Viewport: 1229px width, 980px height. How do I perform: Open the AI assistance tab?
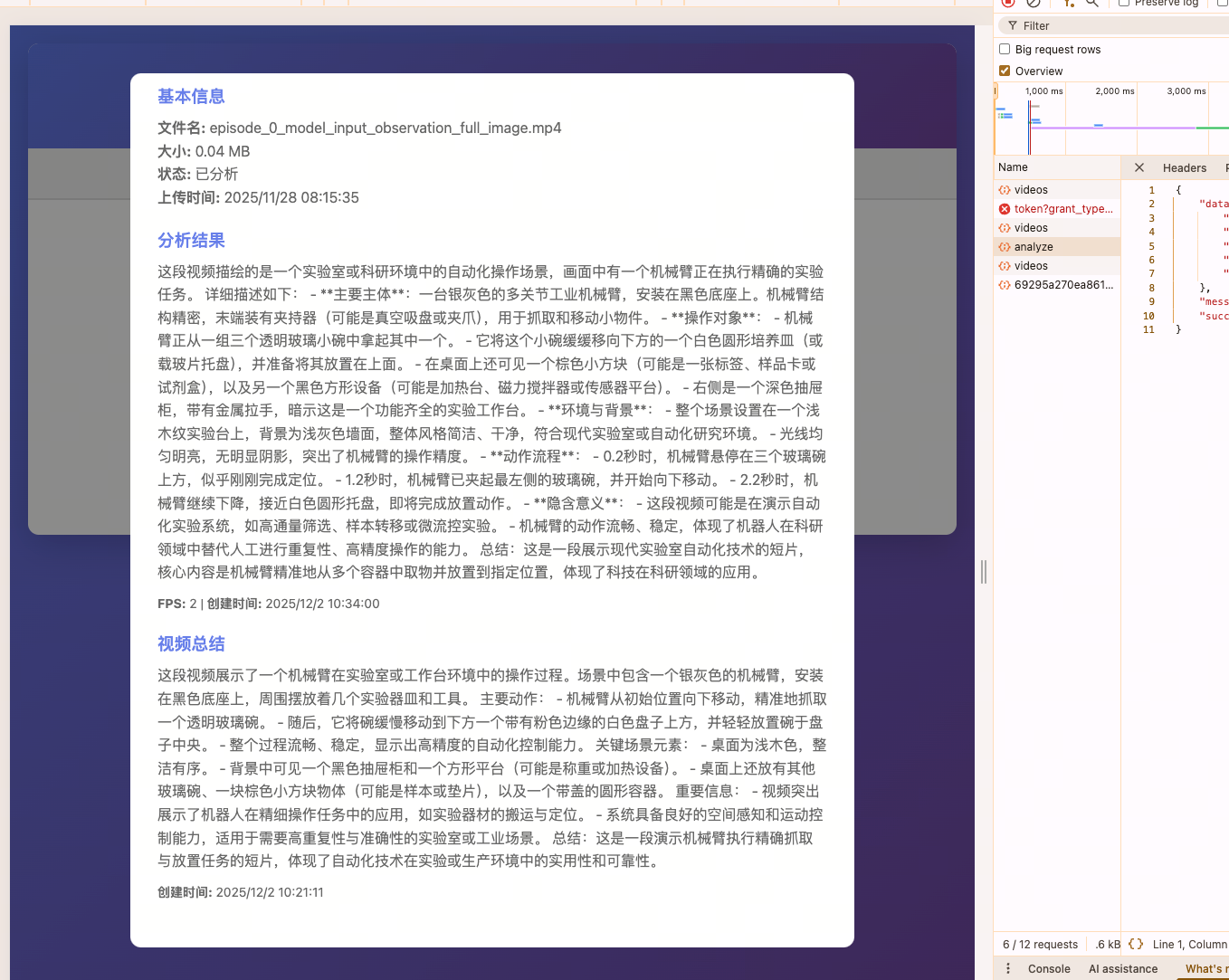tap(1123, 968)
